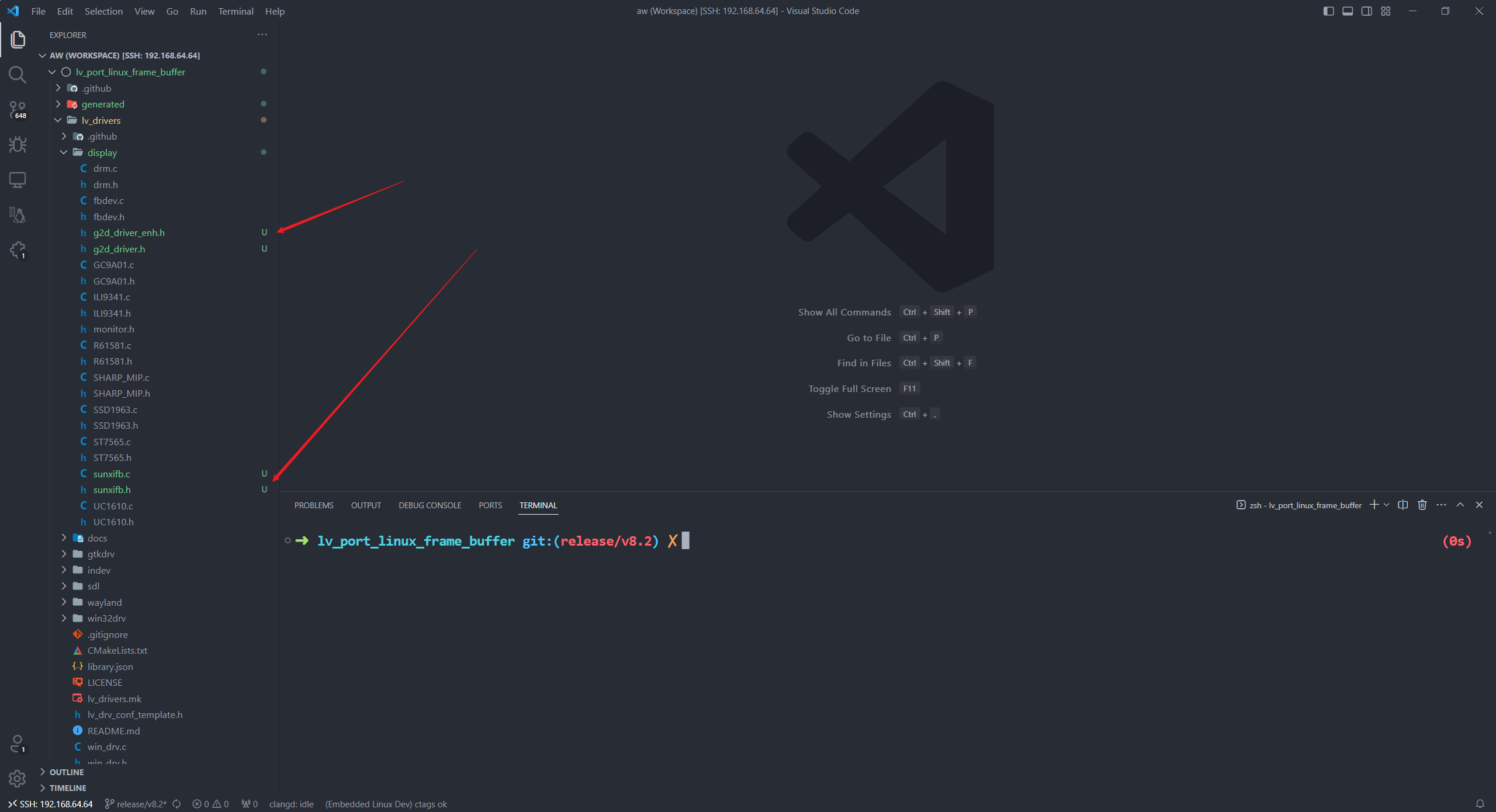Screen dimensions: 1496x812
Task: Create new terminal with plus icon
Action: (1374, 505)
